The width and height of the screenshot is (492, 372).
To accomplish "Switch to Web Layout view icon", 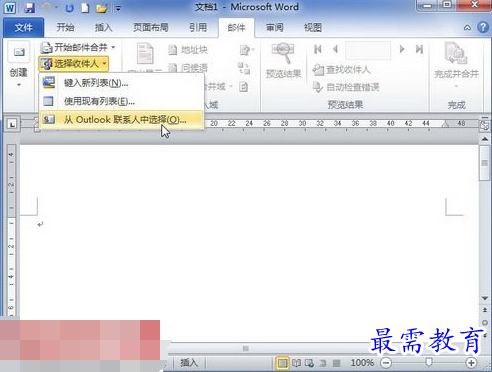I will point(309,363).
